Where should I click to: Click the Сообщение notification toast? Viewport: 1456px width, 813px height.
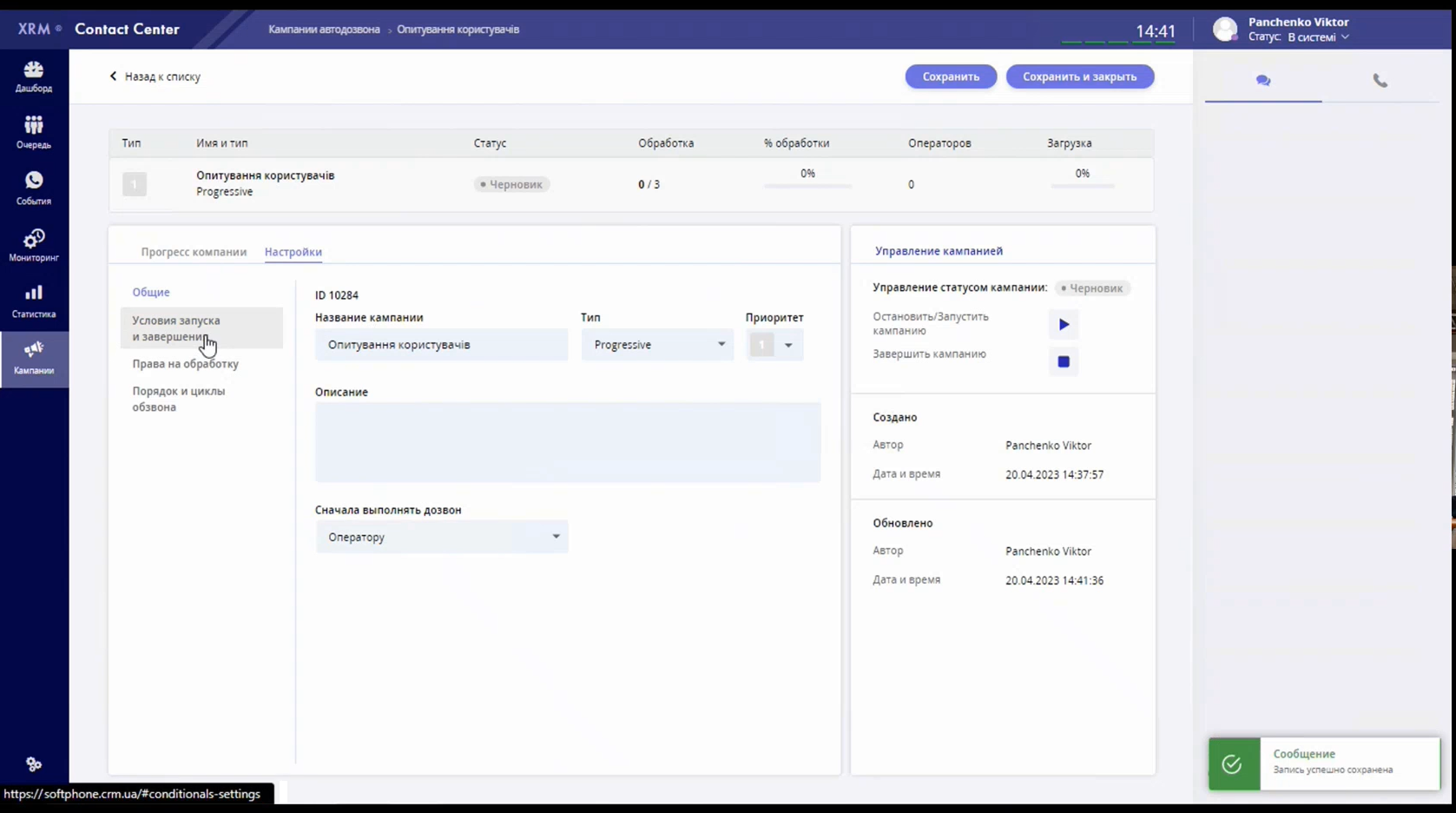tap(1324, 764)
